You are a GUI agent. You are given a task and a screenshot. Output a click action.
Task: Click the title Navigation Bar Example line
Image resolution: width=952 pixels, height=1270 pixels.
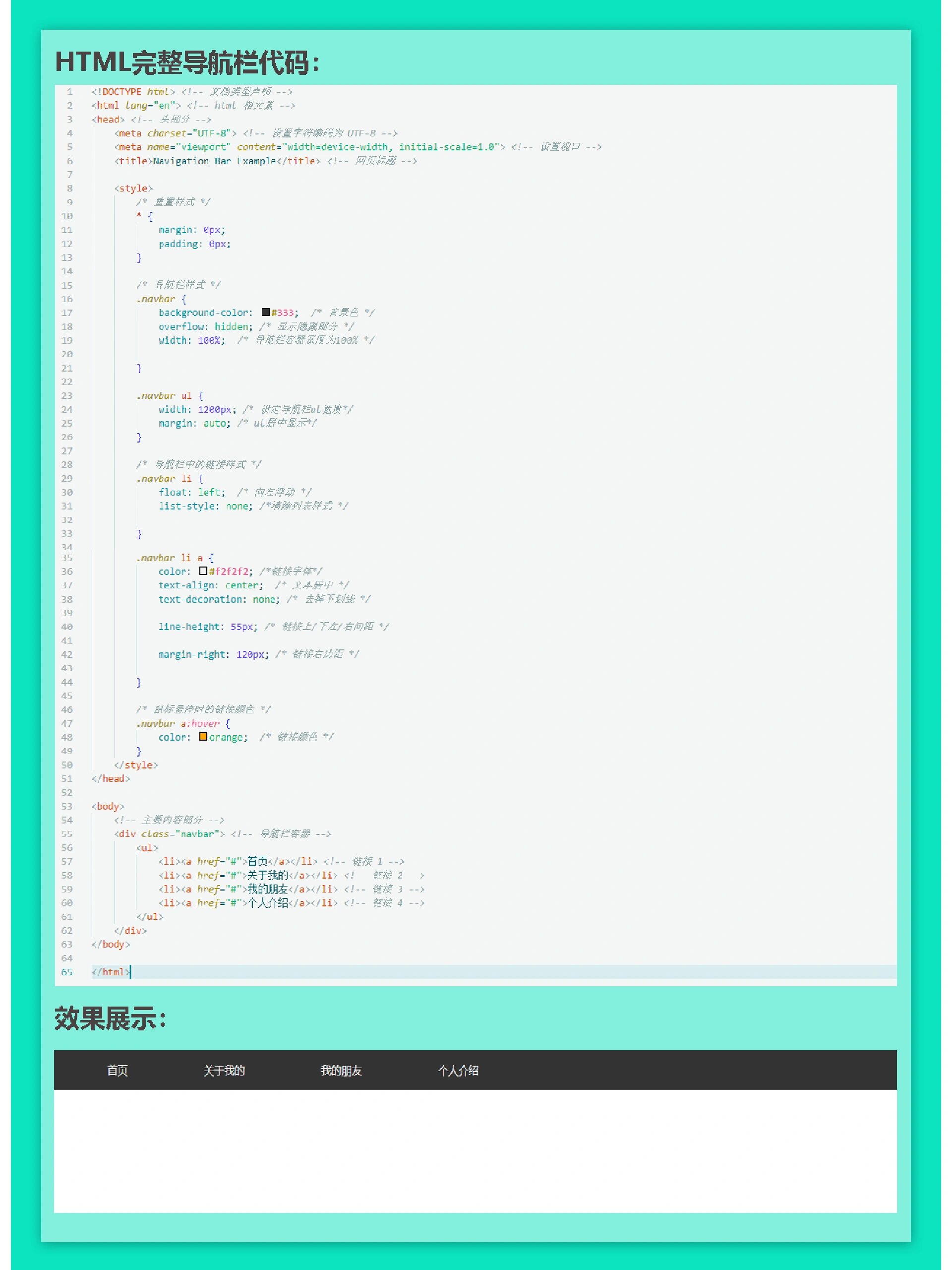(217, 161)
